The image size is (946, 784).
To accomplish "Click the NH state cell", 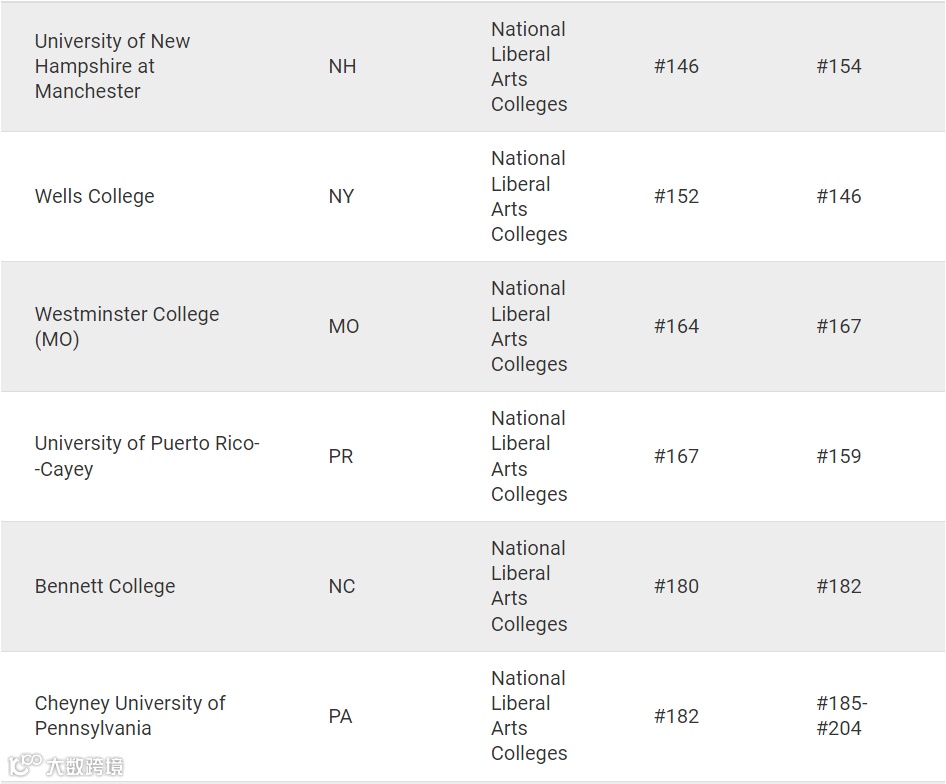I will pos(342,66).
